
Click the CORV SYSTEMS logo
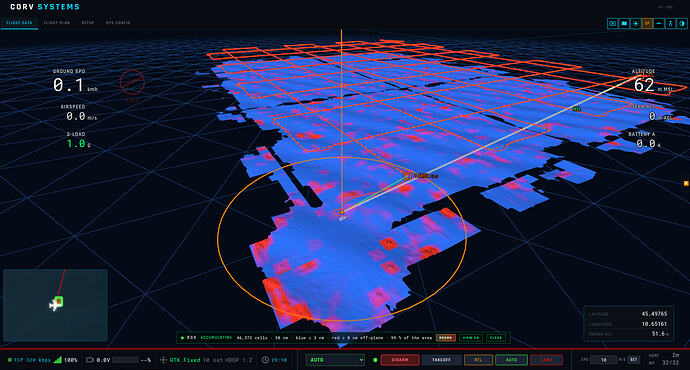coord(45,7)
